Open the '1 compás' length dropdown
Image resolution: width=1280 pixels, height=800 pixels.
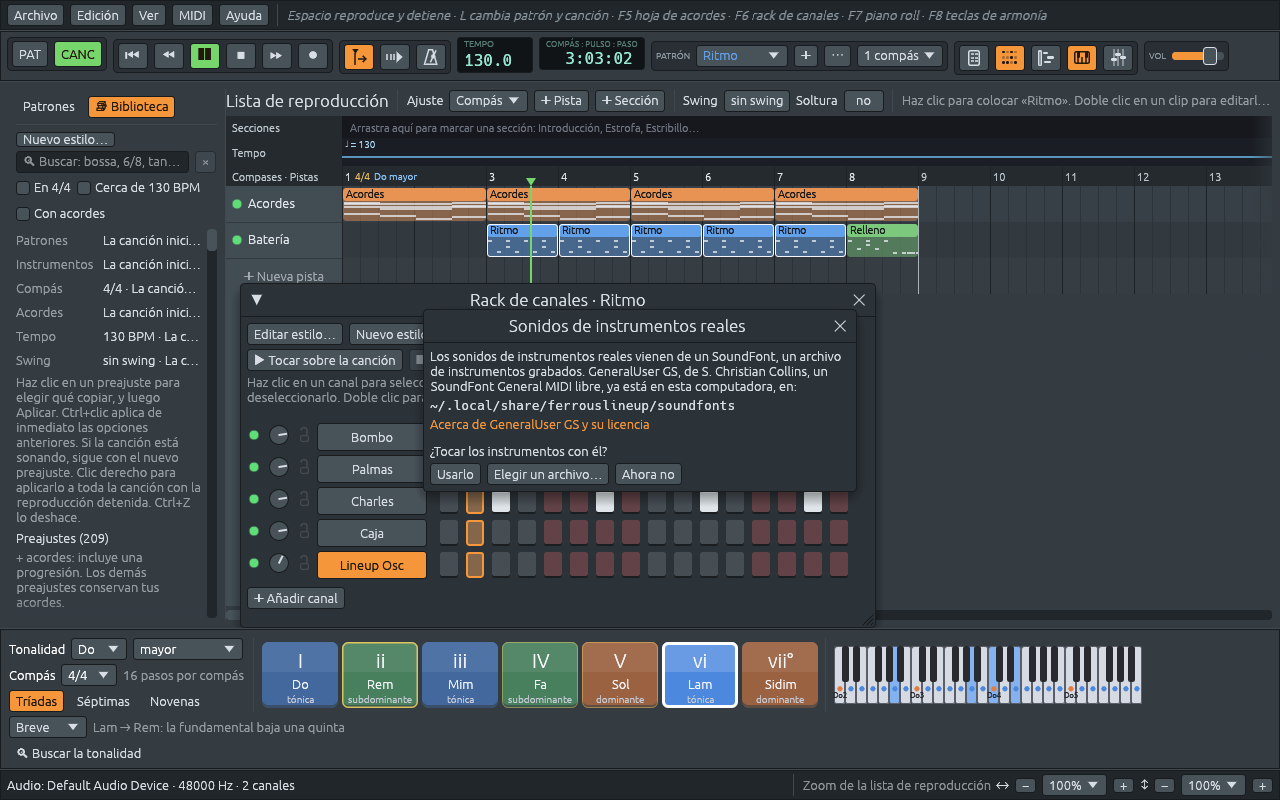[900, 56]
